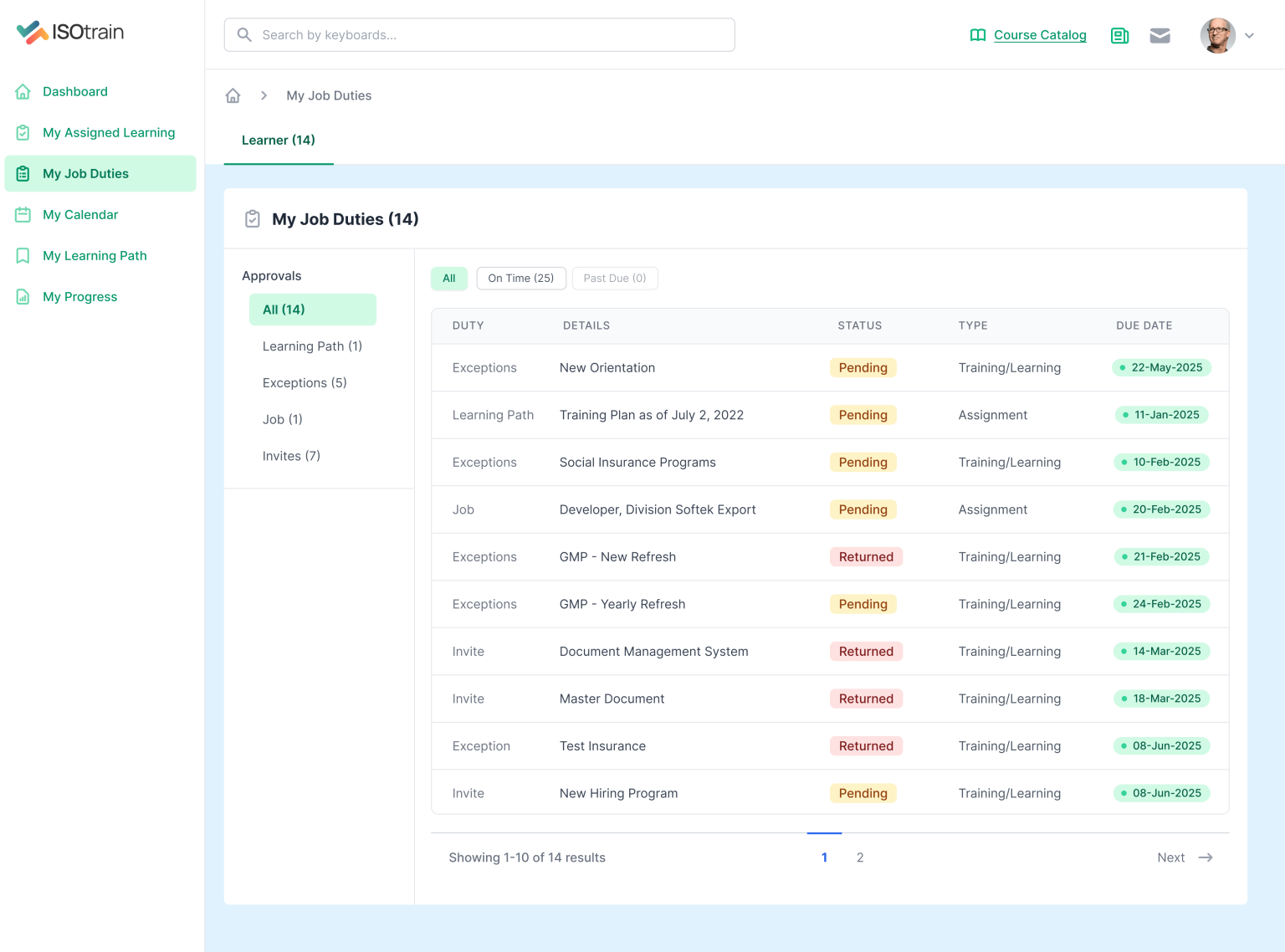The image size is (1285, 952).
Task: Toggle the Past Due (0) filter
Action: tap(615, 278)
